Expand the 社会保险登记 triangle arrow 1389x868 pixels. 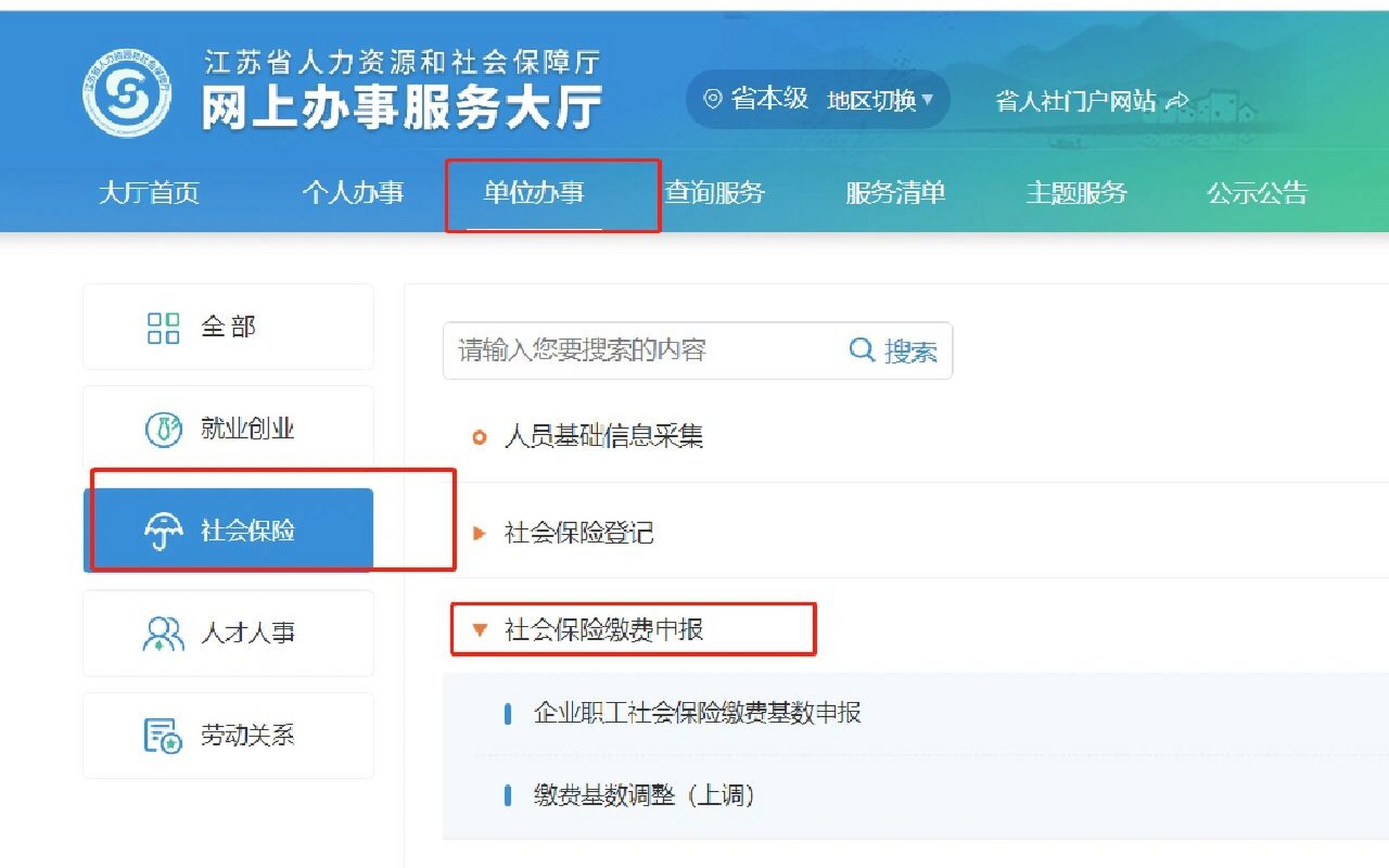tap(480, 533)
